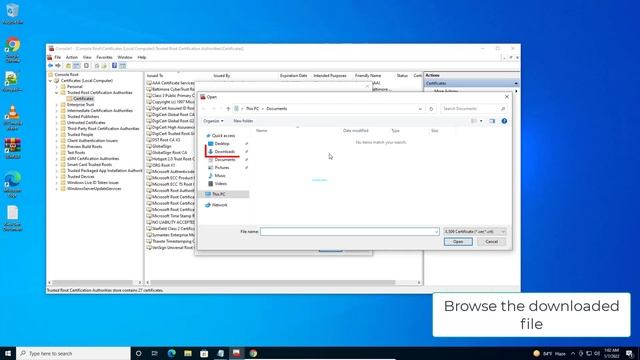This screenshot has height=360, width=640.
Task: Expand the Personal tree node
Action: (57, 87)
